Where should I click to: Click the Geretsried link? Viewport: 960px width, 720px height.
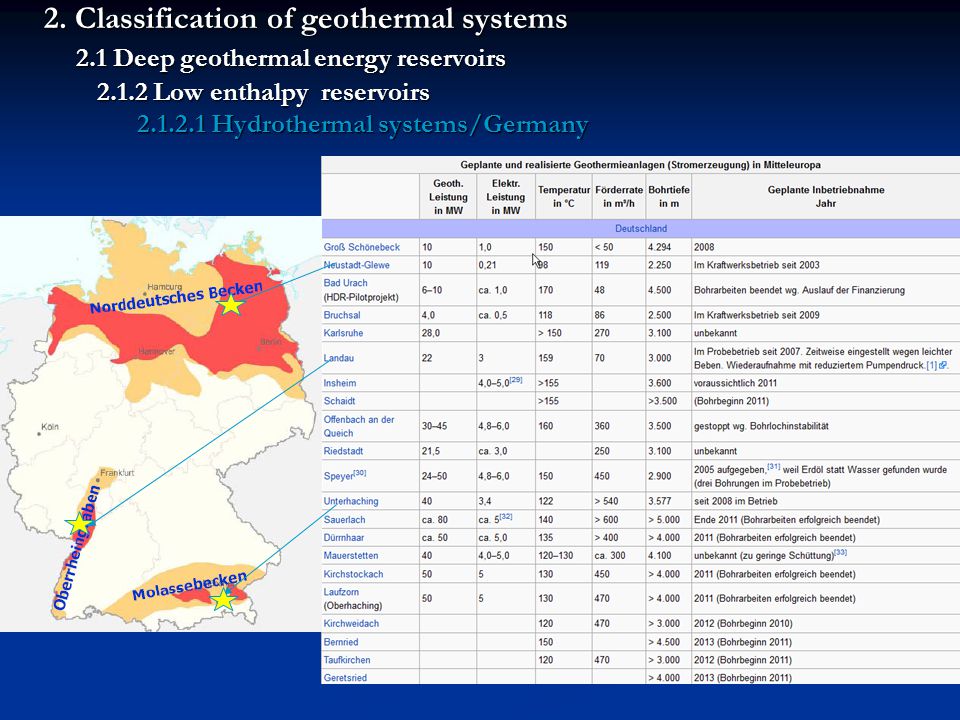(x=345, y=678)
